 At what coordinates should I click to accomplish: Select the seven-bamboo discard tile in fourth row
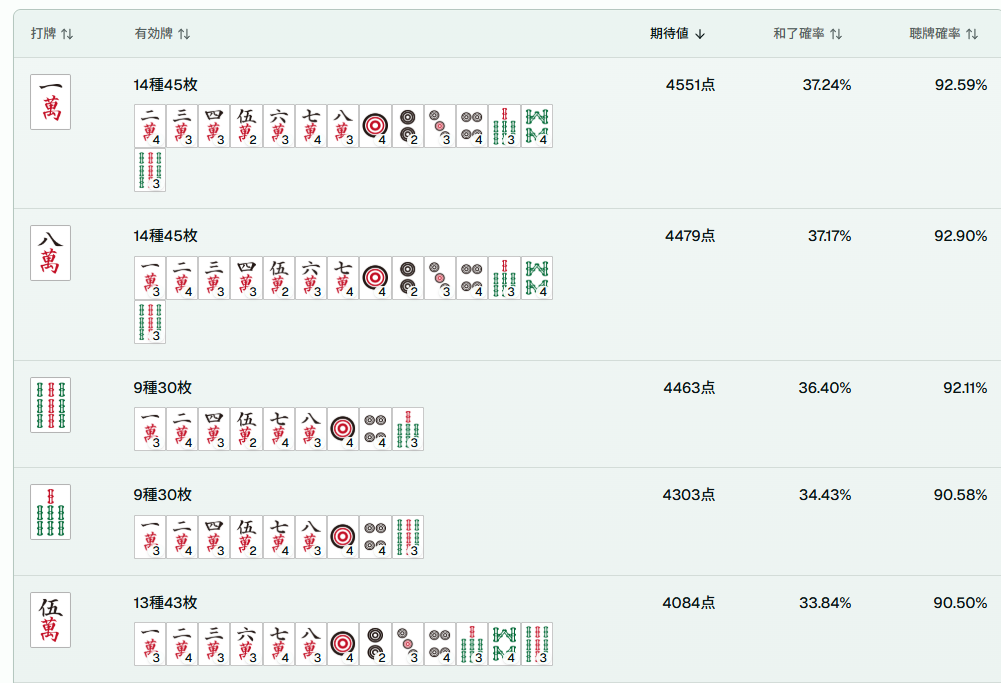click(50, 512)
